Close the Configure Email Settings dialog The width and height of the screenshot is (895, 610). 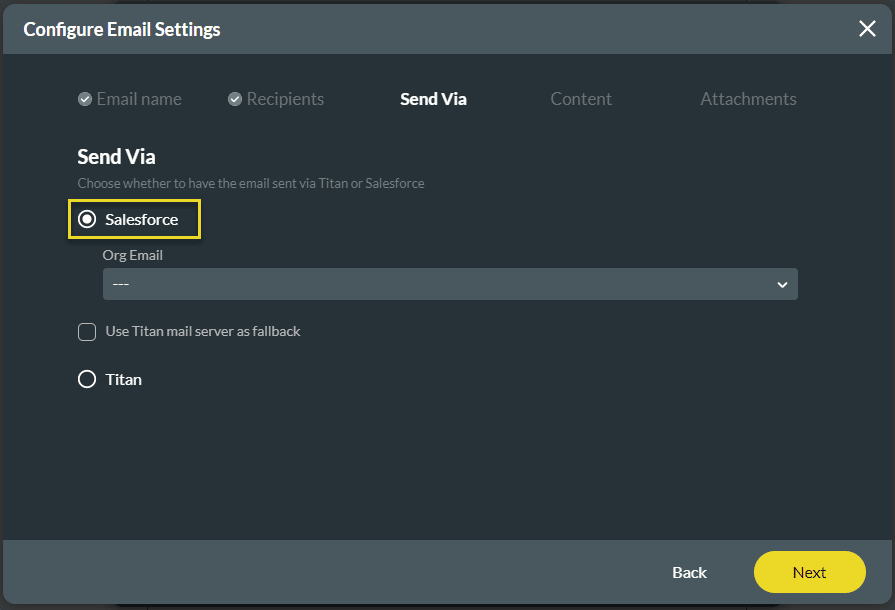click(x=867, y=29)
